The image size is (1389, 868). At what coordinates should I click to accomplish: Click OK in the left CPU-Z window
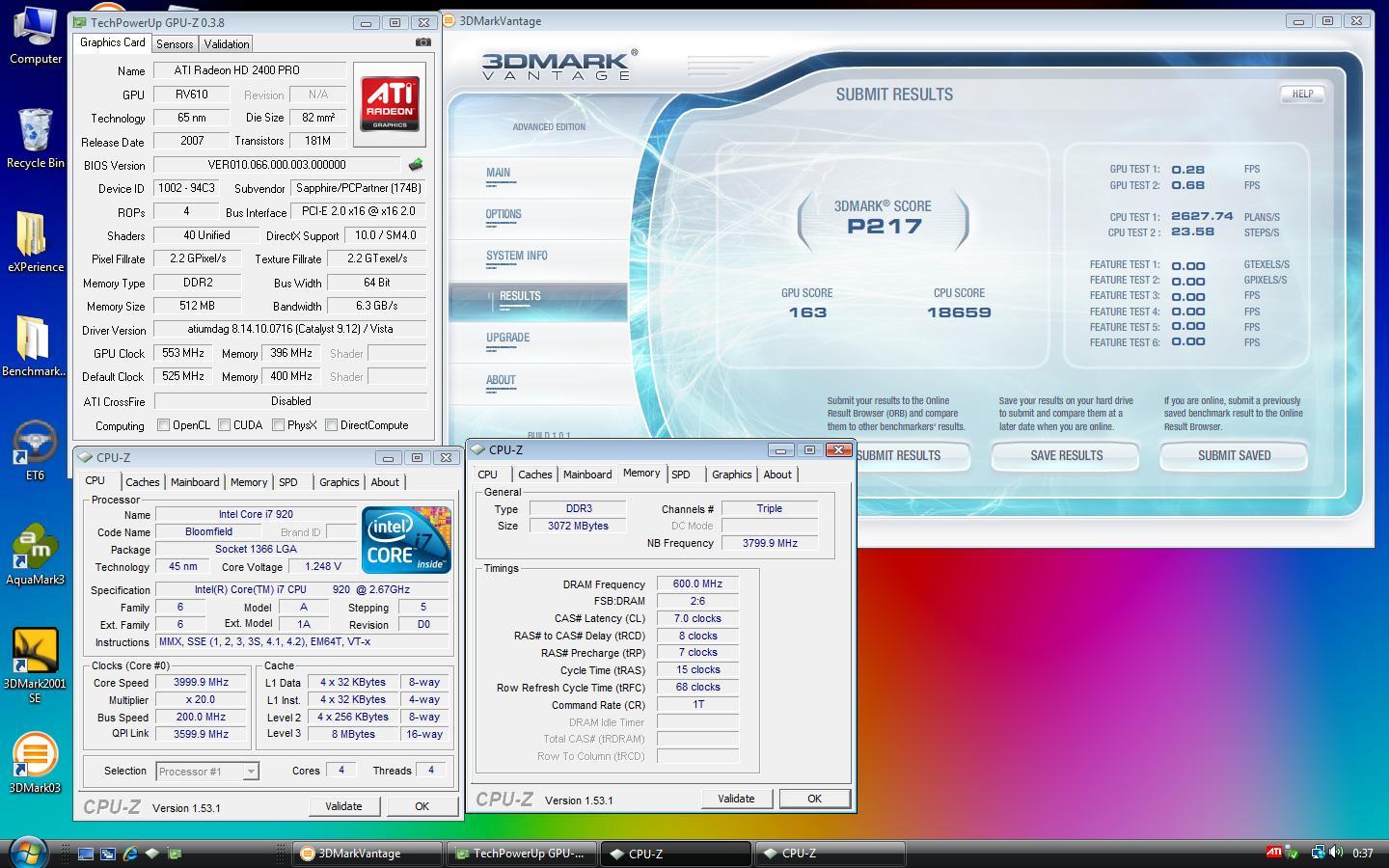click(422, 806)
